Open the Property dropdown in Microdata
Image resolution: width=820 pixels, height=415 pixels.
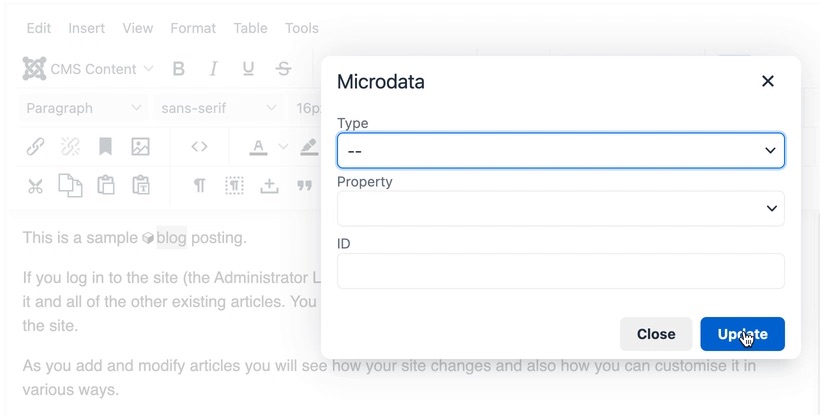(561, 209)
